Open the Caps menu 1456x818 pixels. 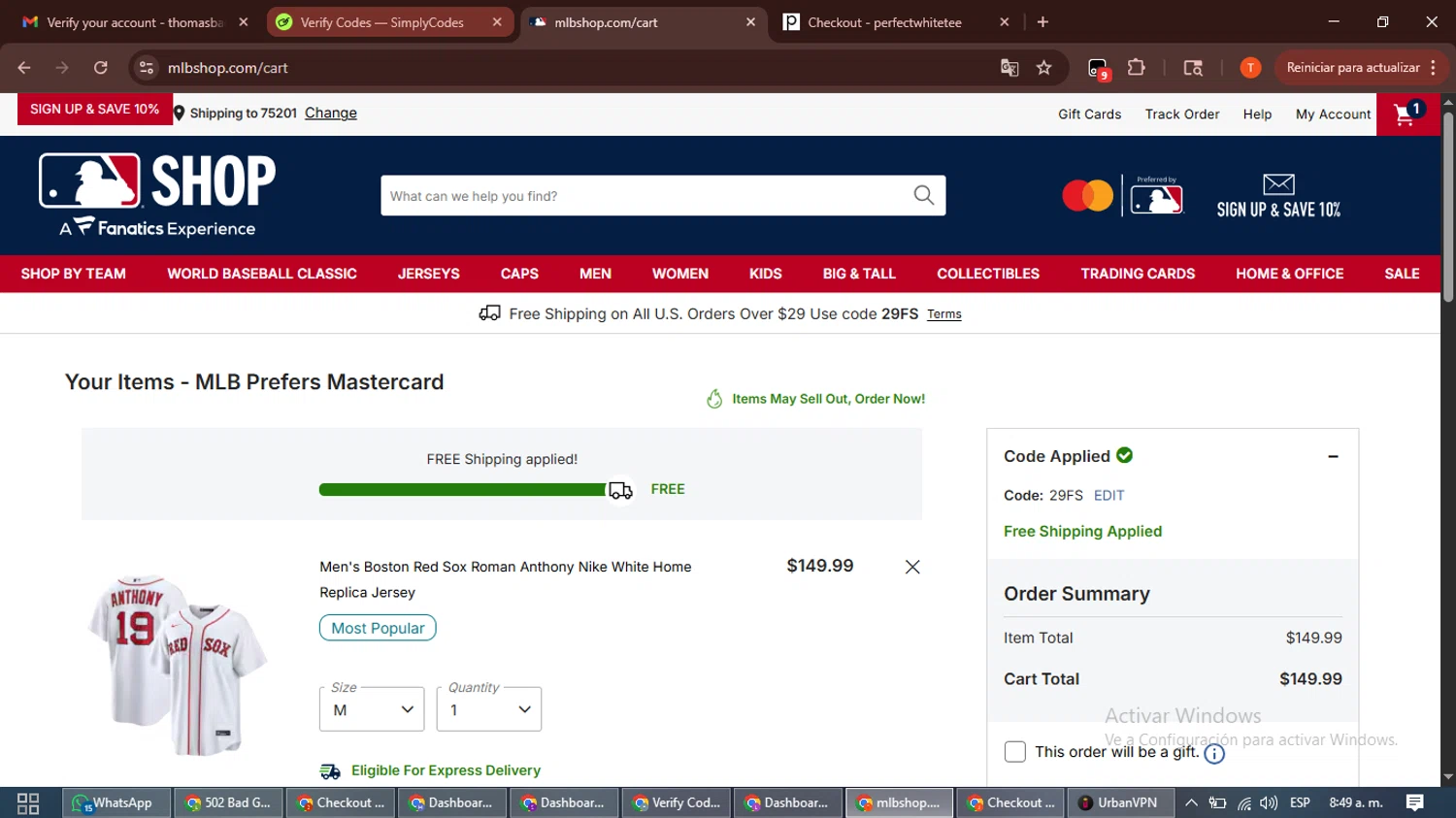pyautogui.click(x=519, y=274)
